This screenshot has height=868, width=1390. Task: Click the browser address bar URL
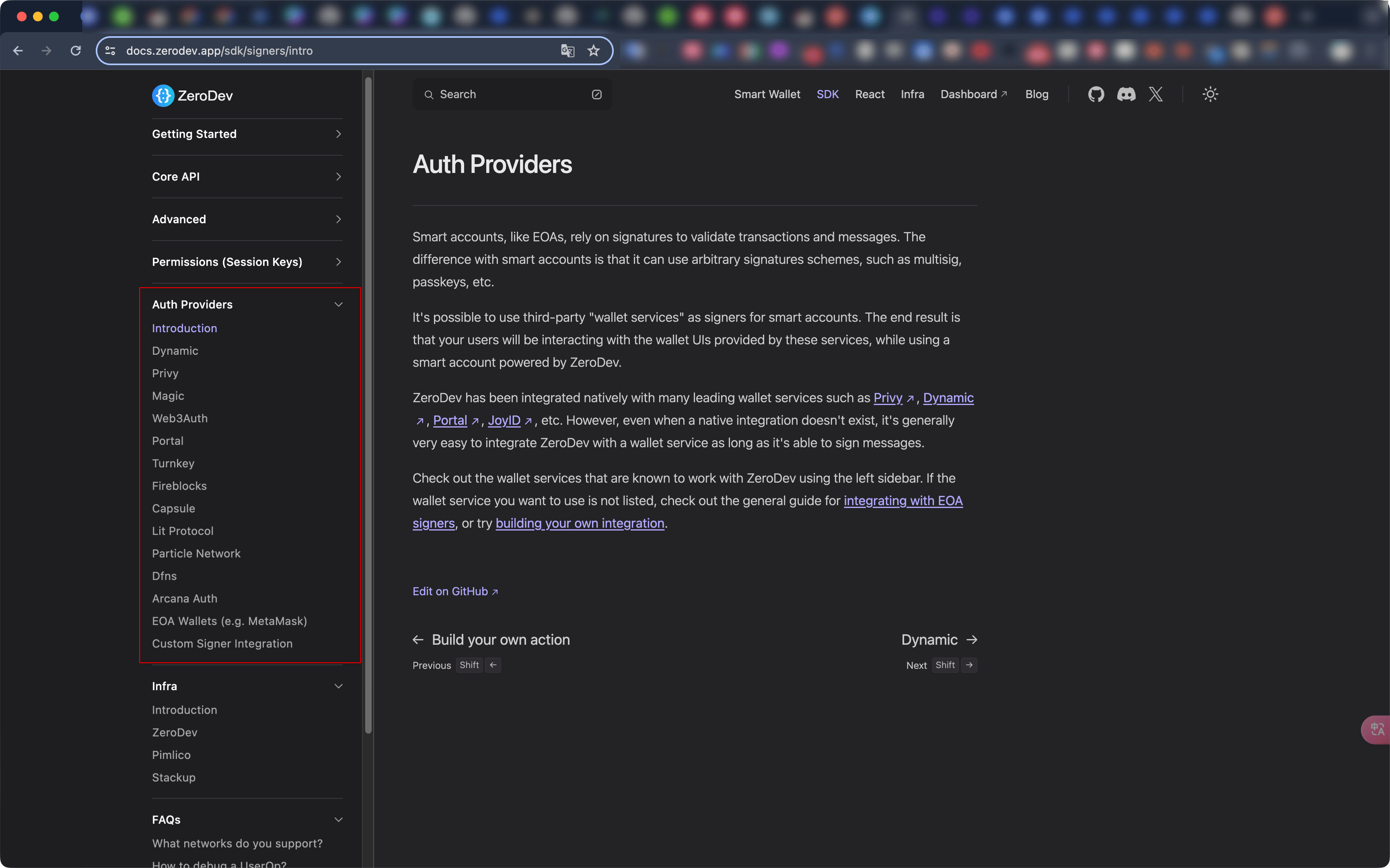pos(219,51)
